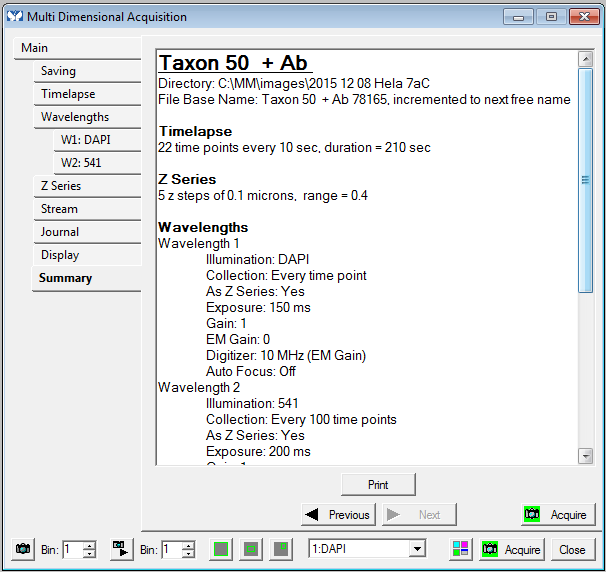
Task: Select the W2: 541 tab
Action: point(97,163)
